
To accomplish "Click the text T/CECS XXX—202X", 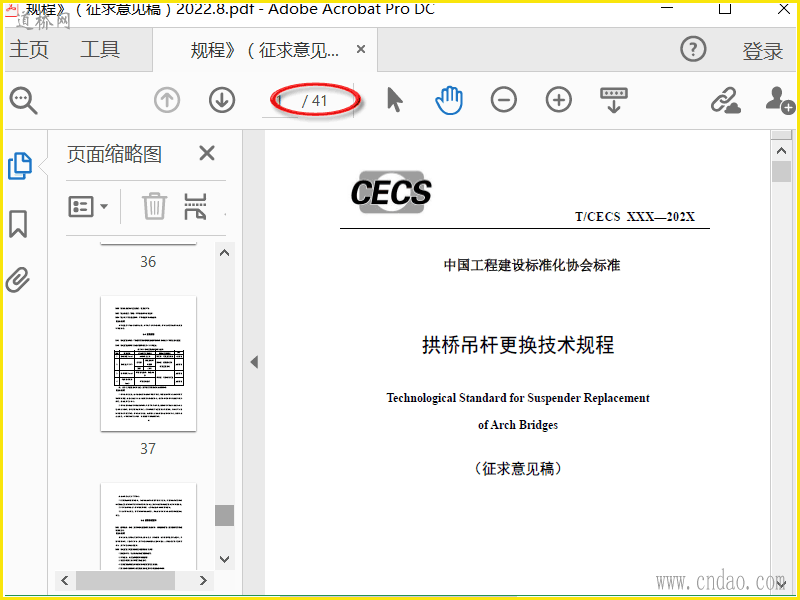I will 635,217.
